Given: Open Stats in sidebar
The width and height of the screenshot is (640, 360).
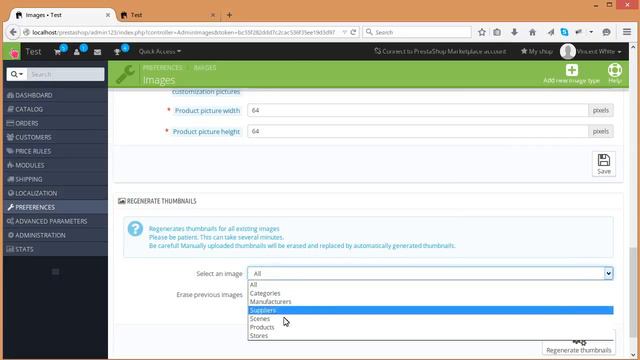Looking at the screenshot, I should click(x=56, y=249).
